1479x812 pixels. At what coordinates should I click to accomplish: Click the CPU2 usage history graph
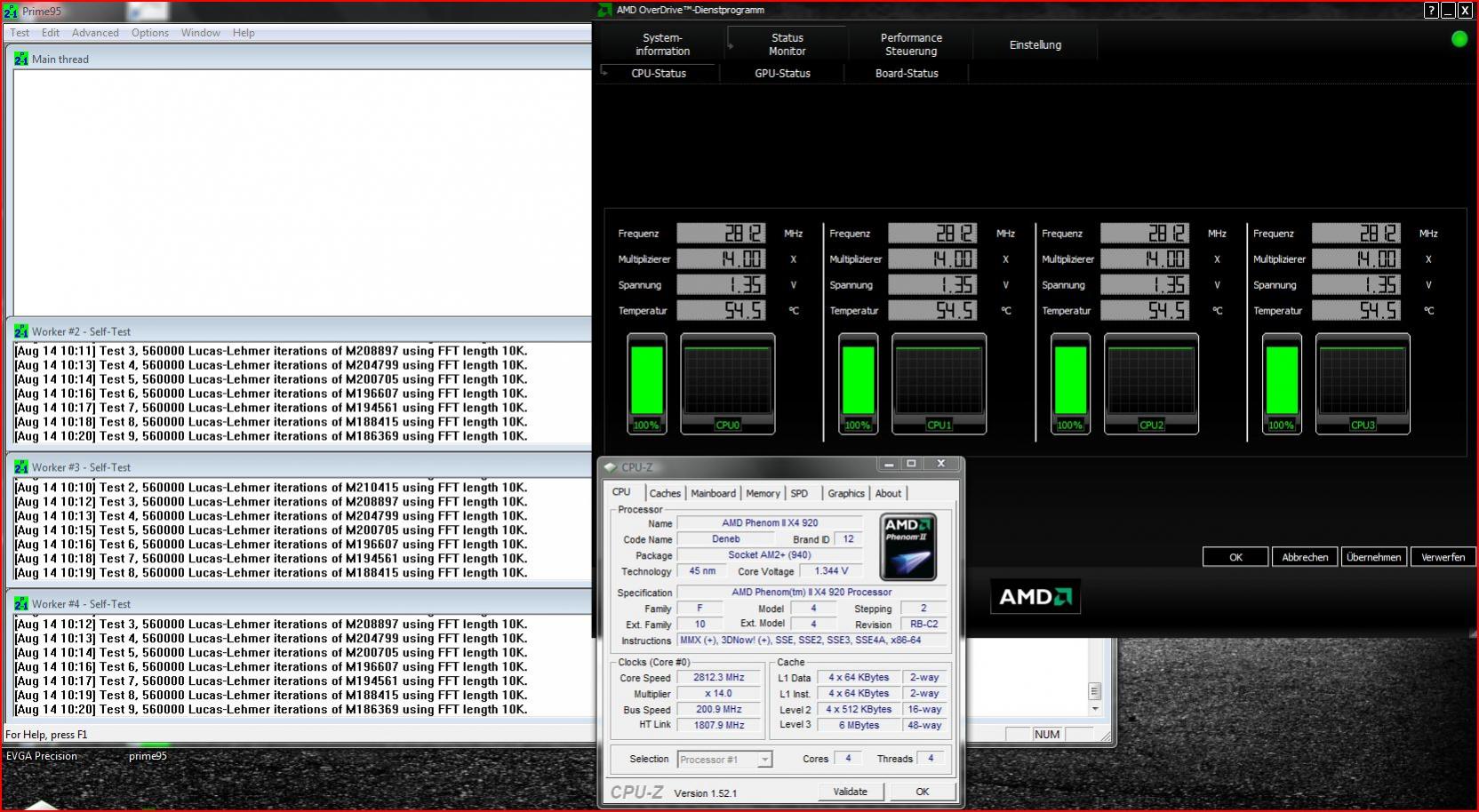click(1151, 384)
